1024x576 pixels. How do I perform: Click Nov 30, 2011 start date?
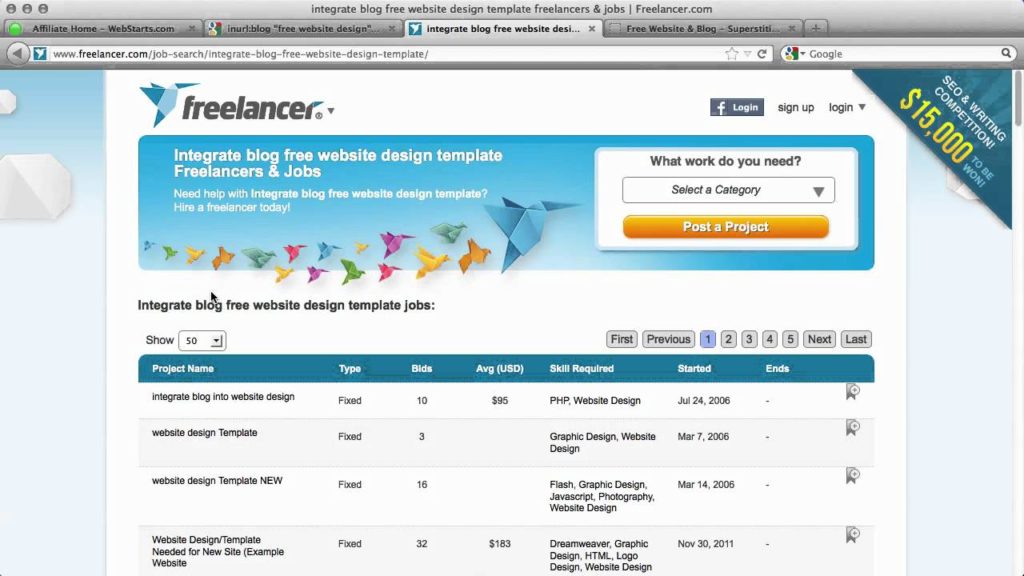point(705,543)
